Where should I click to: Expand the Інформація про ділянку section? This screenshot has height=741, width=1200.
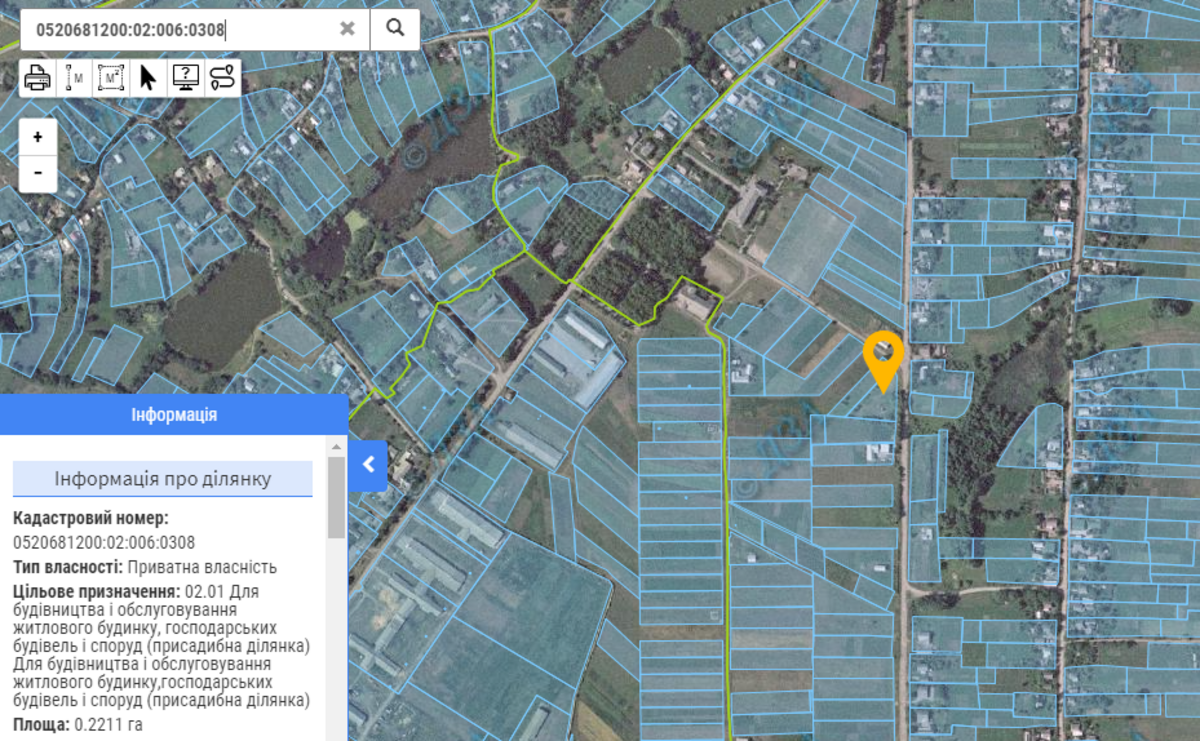[162, 479]
